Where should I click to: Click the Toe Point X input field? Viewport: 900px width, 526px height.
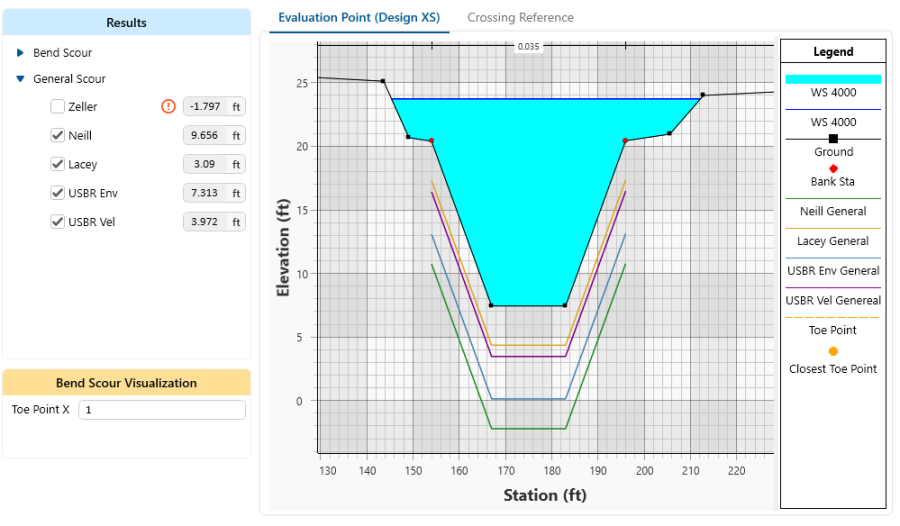pyautogui.click(x=161, y=410)
